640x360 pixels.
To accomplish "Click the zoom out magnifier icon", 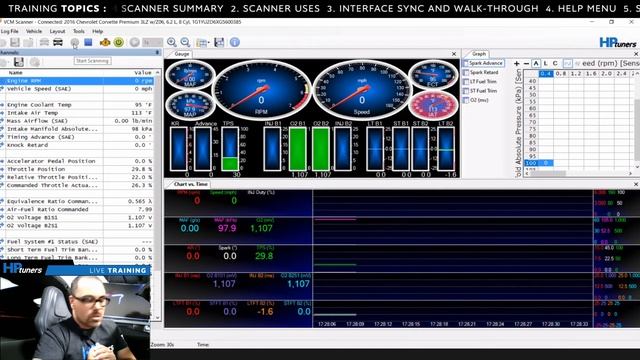I will 185,42.
